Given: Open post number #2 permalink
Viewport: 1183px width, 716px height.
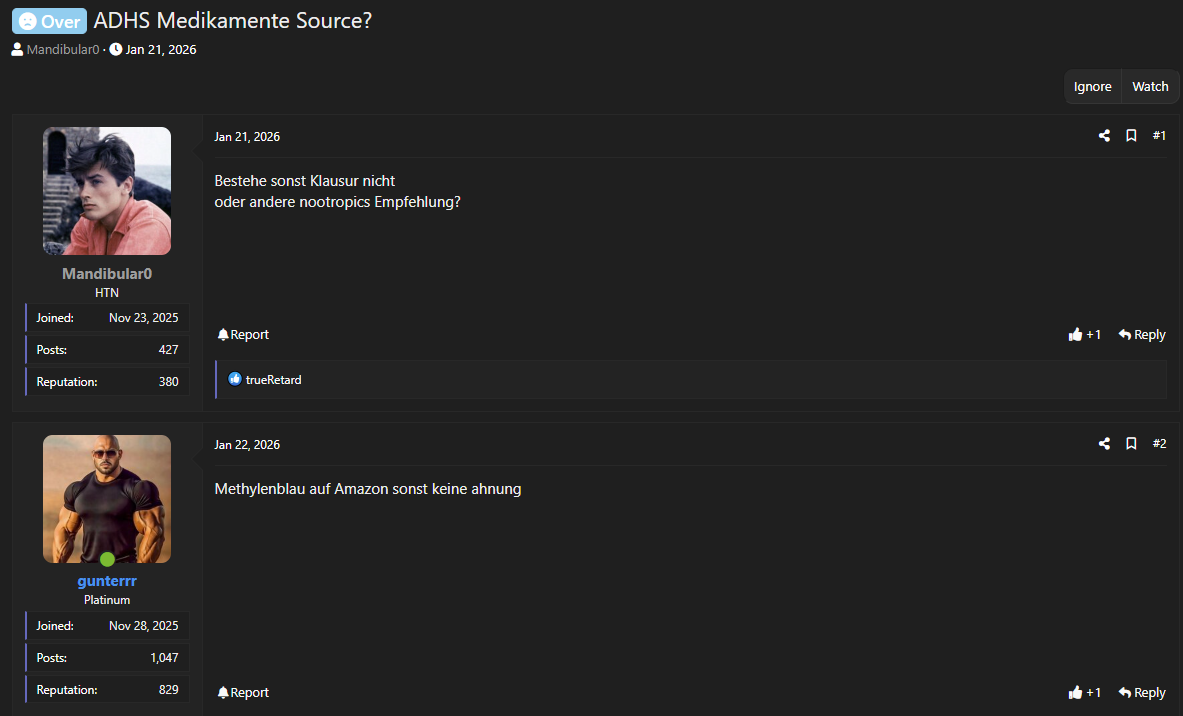Looking at the screenshot, I should click(1159, 444).
